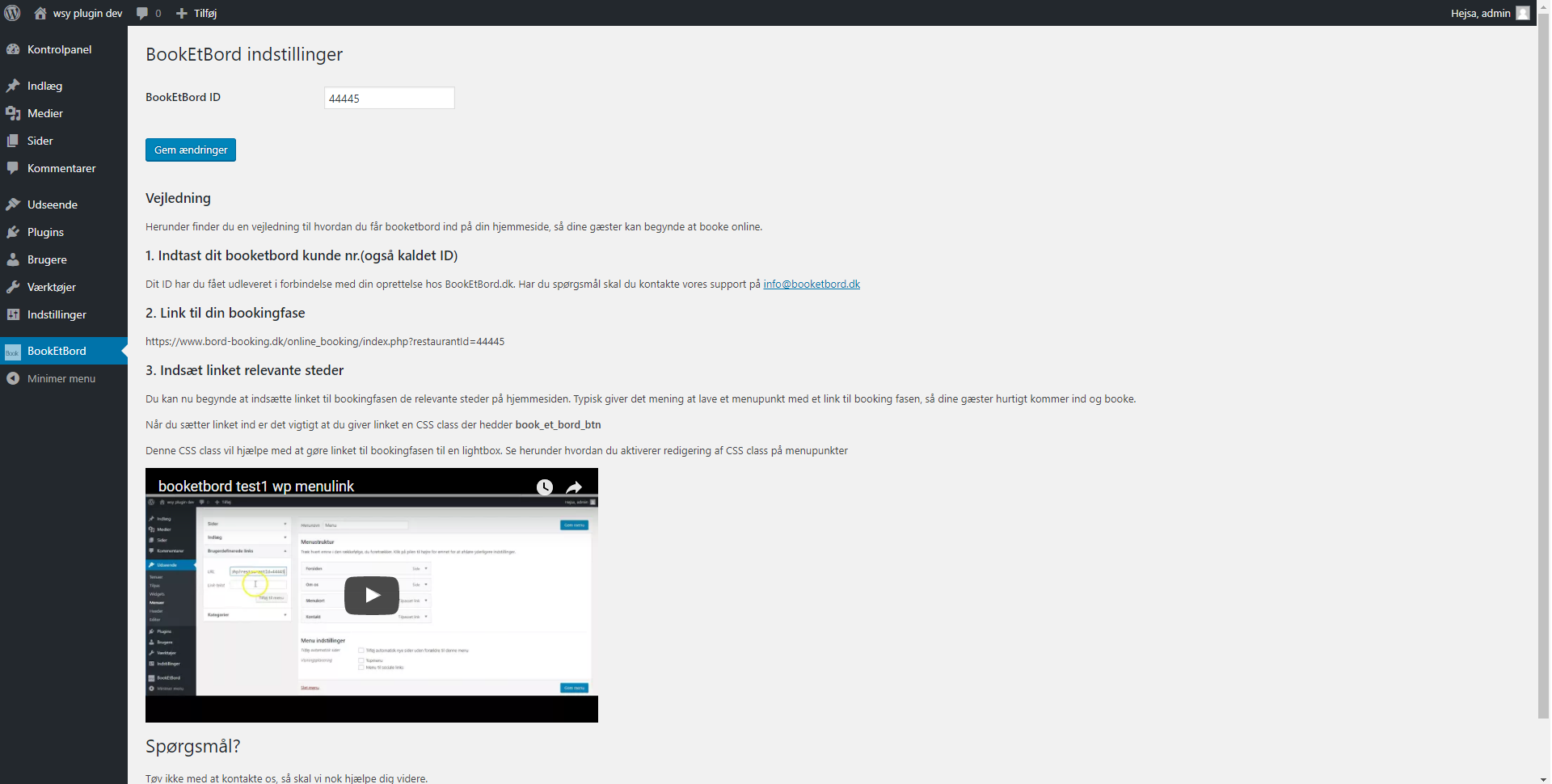
Task: Click the Plugins plug icon
Action: click(x=13, y=232)
